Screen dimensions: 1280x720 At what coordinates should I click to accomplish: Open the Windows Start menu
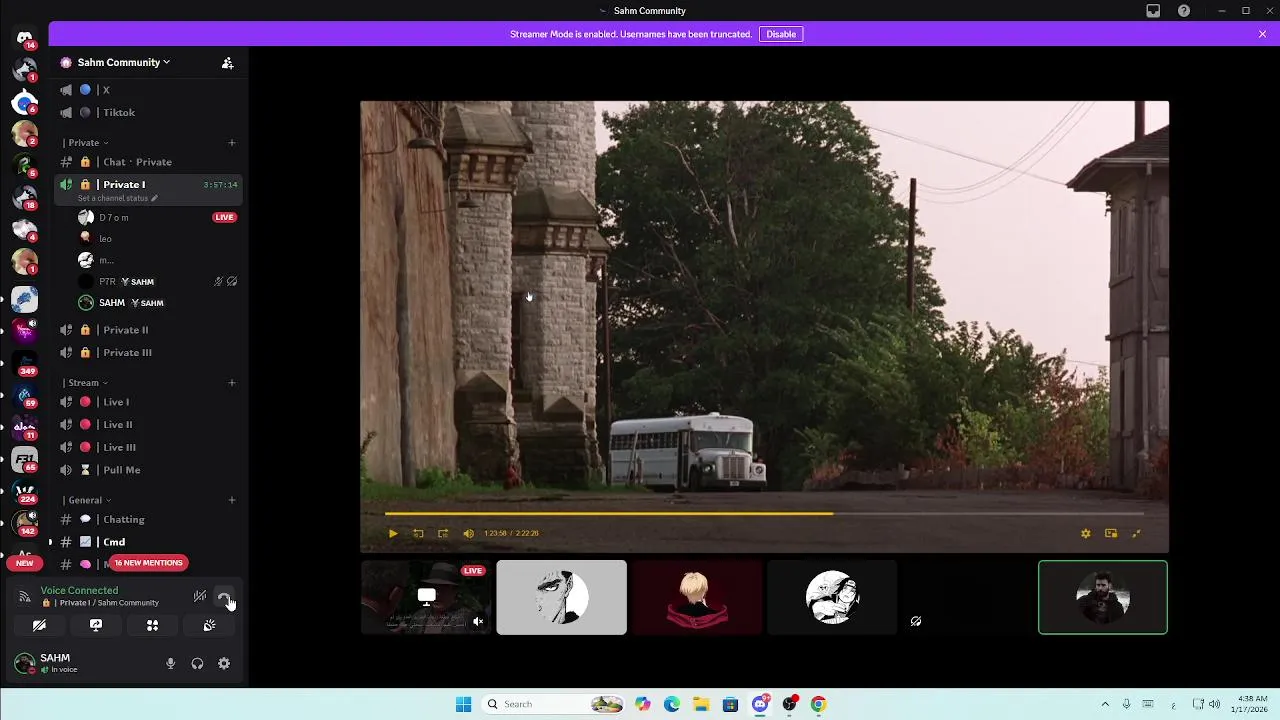click(463, 704)
